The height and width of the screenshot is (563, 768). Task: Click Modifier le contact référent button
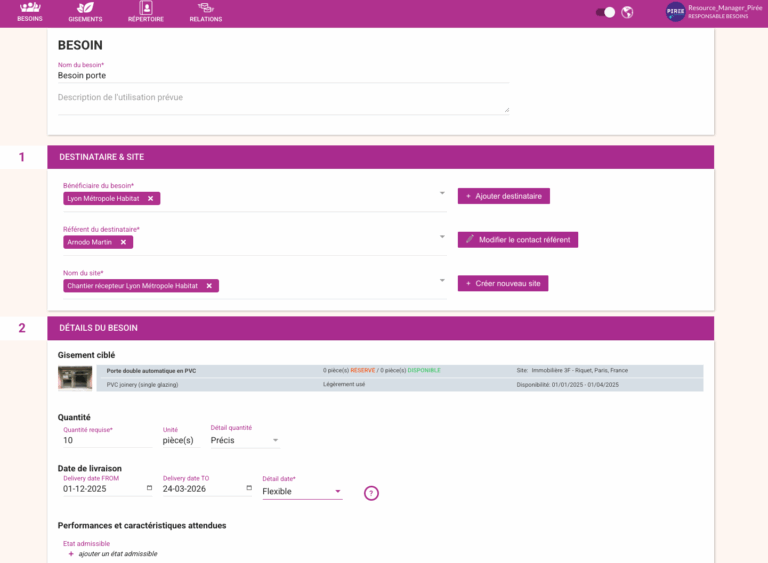point(517,240)
